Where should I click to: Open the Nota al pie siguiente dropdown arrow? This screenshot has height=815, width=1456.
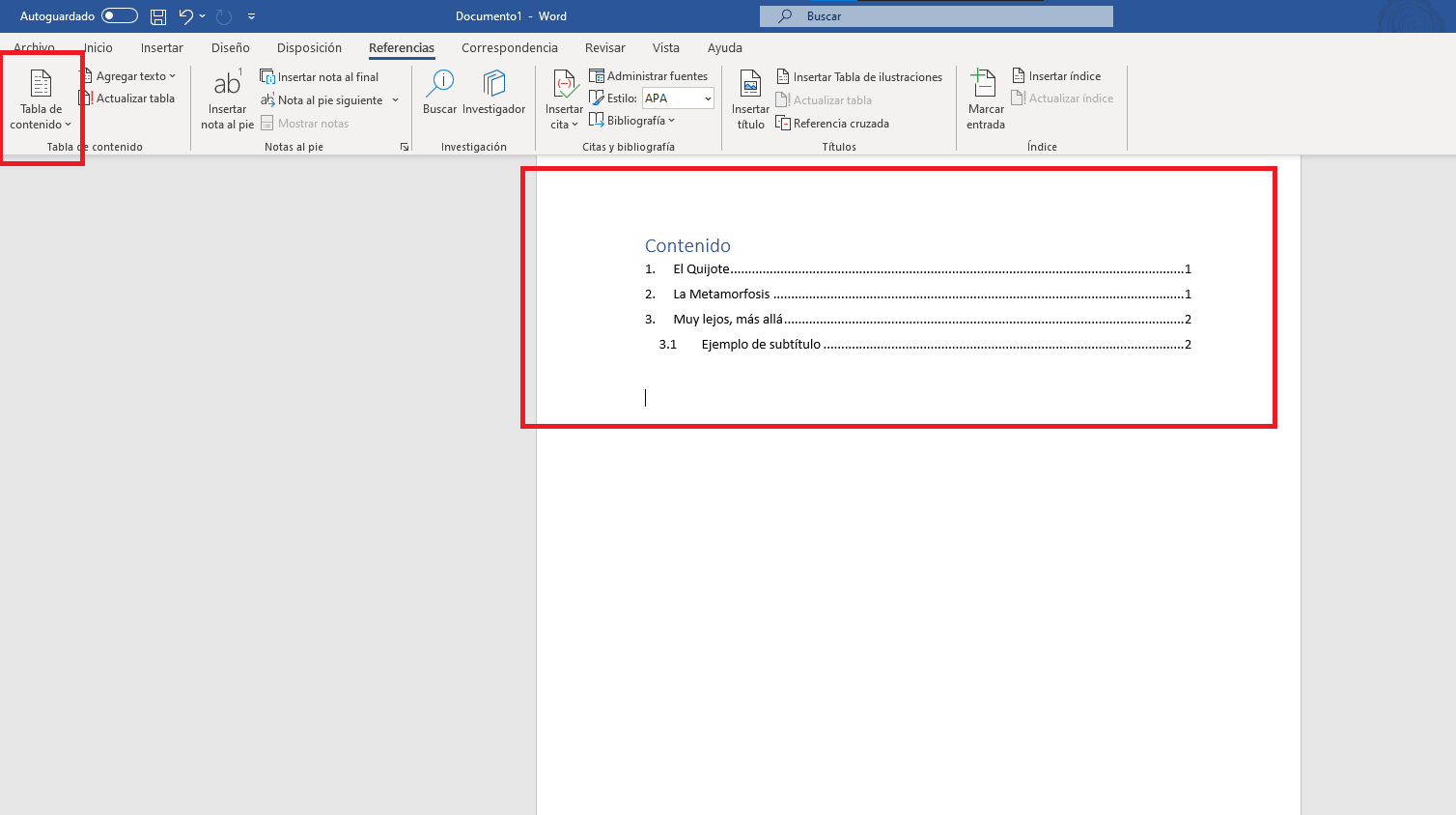pyautogui.click(x=395, y=100)
